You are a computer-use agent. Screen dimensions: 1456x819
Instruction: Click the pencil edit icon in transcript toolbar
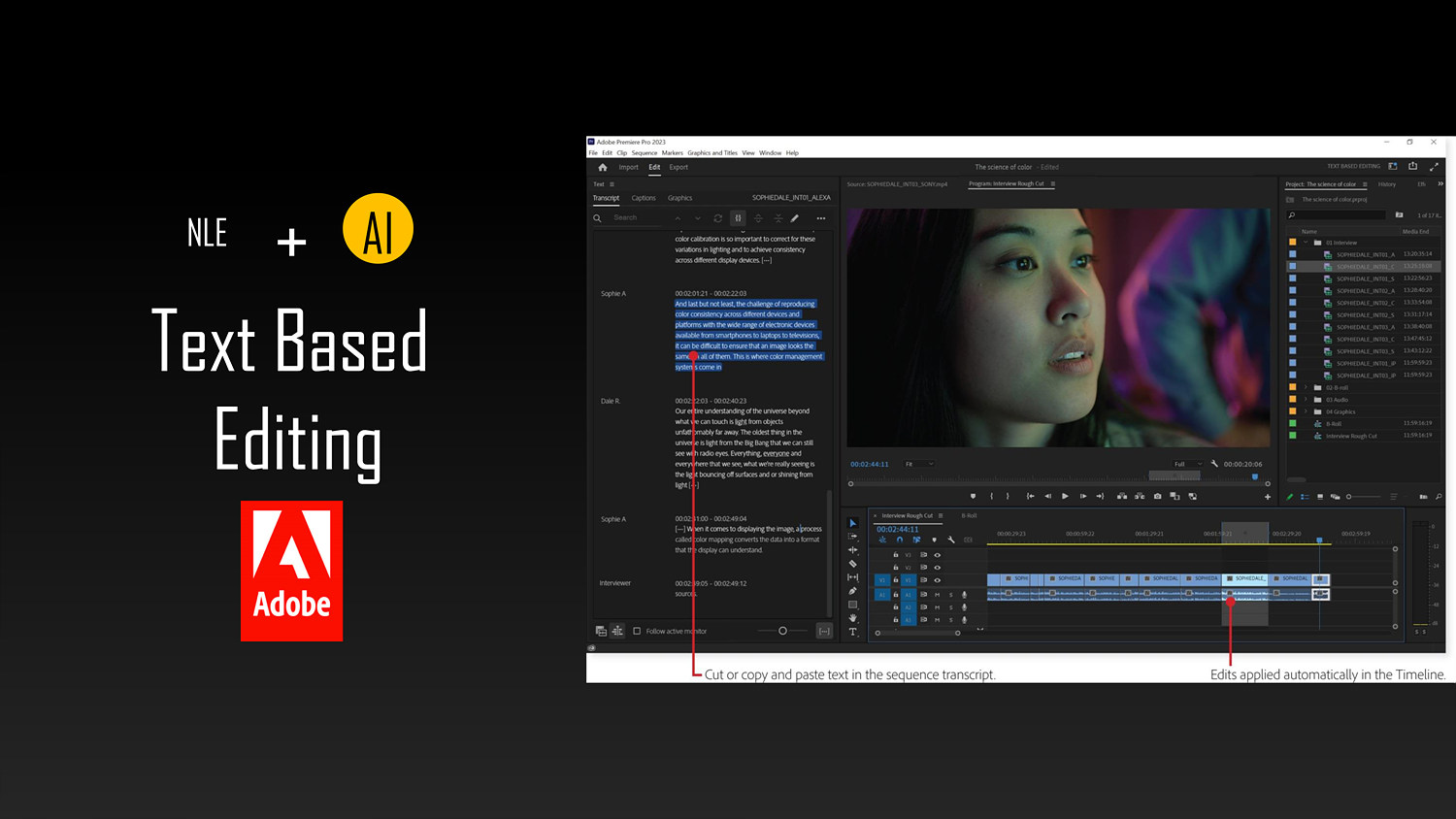(x=794, y=218)
